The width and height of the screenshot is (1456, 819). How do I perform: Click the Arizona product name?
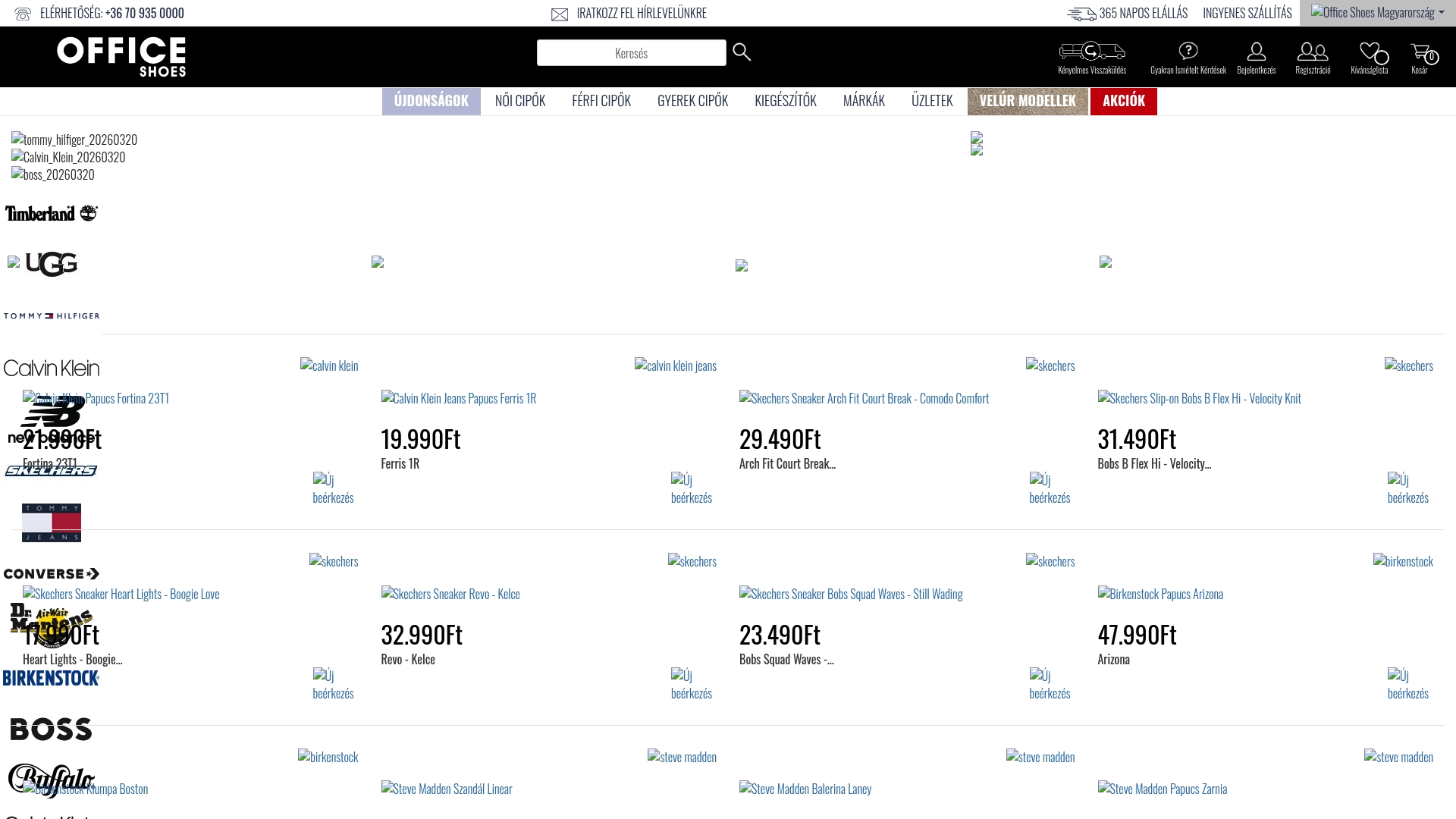1113,659
